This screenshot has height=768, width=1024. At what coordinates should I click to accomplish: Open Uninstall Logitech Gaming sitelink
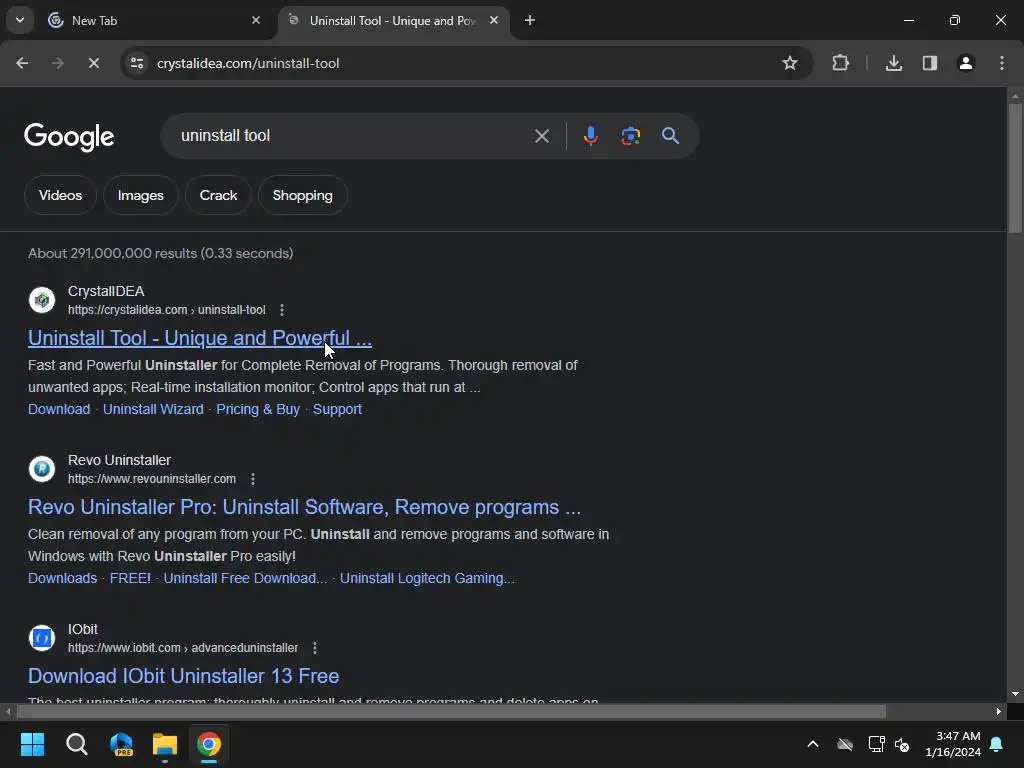click(x=427, y=579)
